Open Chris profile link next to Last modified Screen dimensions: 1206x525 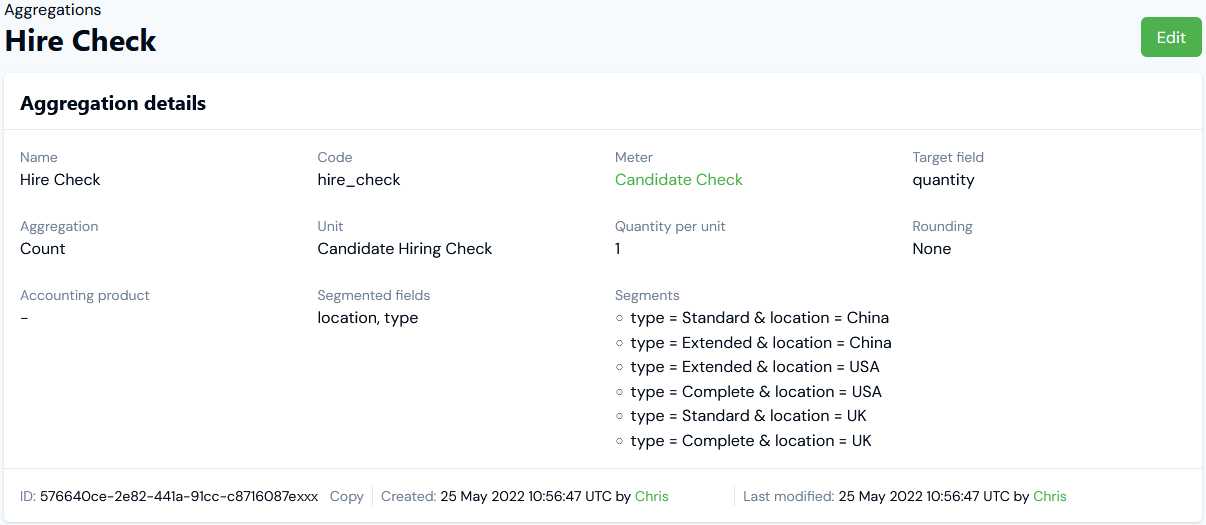(1049, 496)
